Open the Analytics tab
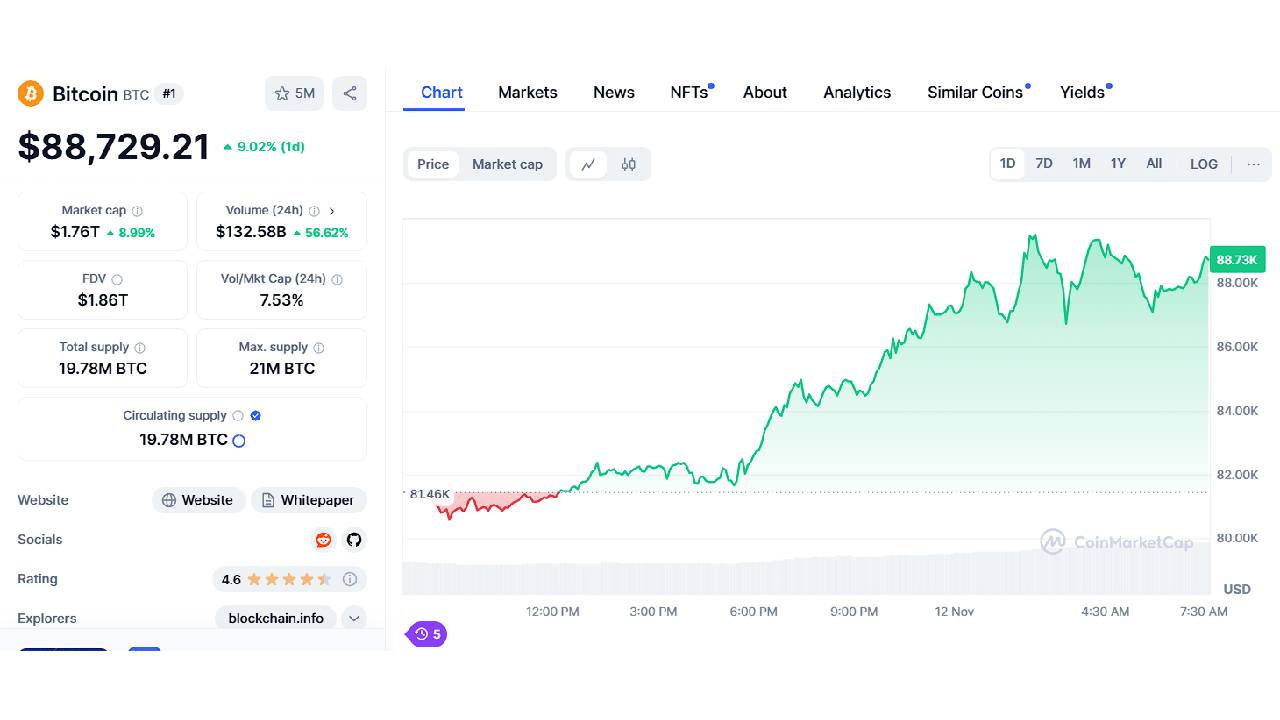Screen dimensions: 1280x720 click(x=857, y=92)
